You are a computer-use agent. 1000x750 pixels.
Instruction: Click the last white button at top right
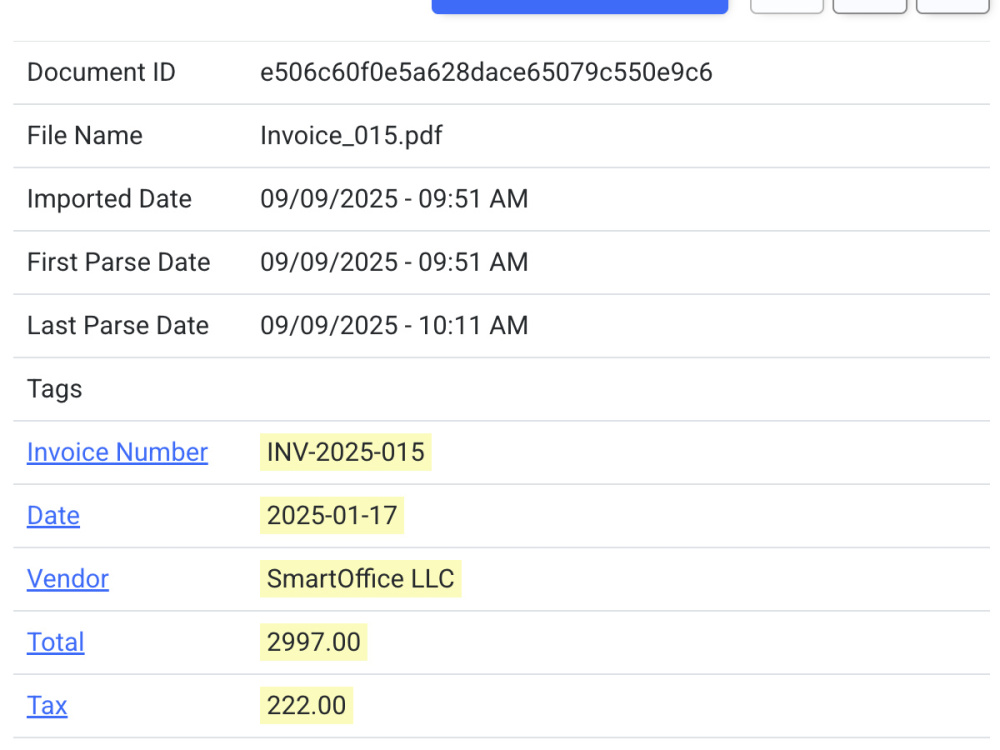(953, 6)
